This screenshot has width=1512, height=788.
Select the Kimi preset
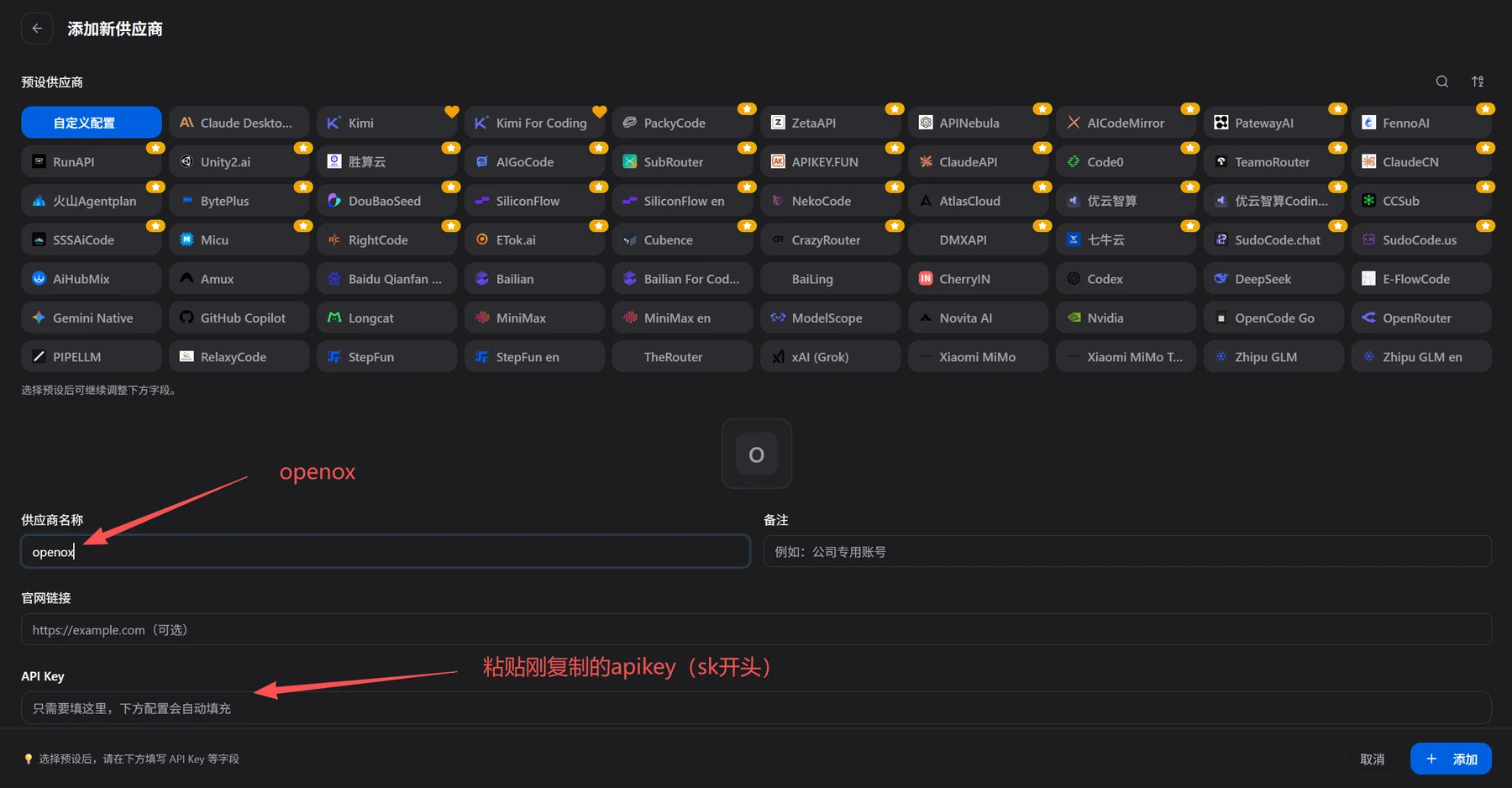click(x=387, y=123)
